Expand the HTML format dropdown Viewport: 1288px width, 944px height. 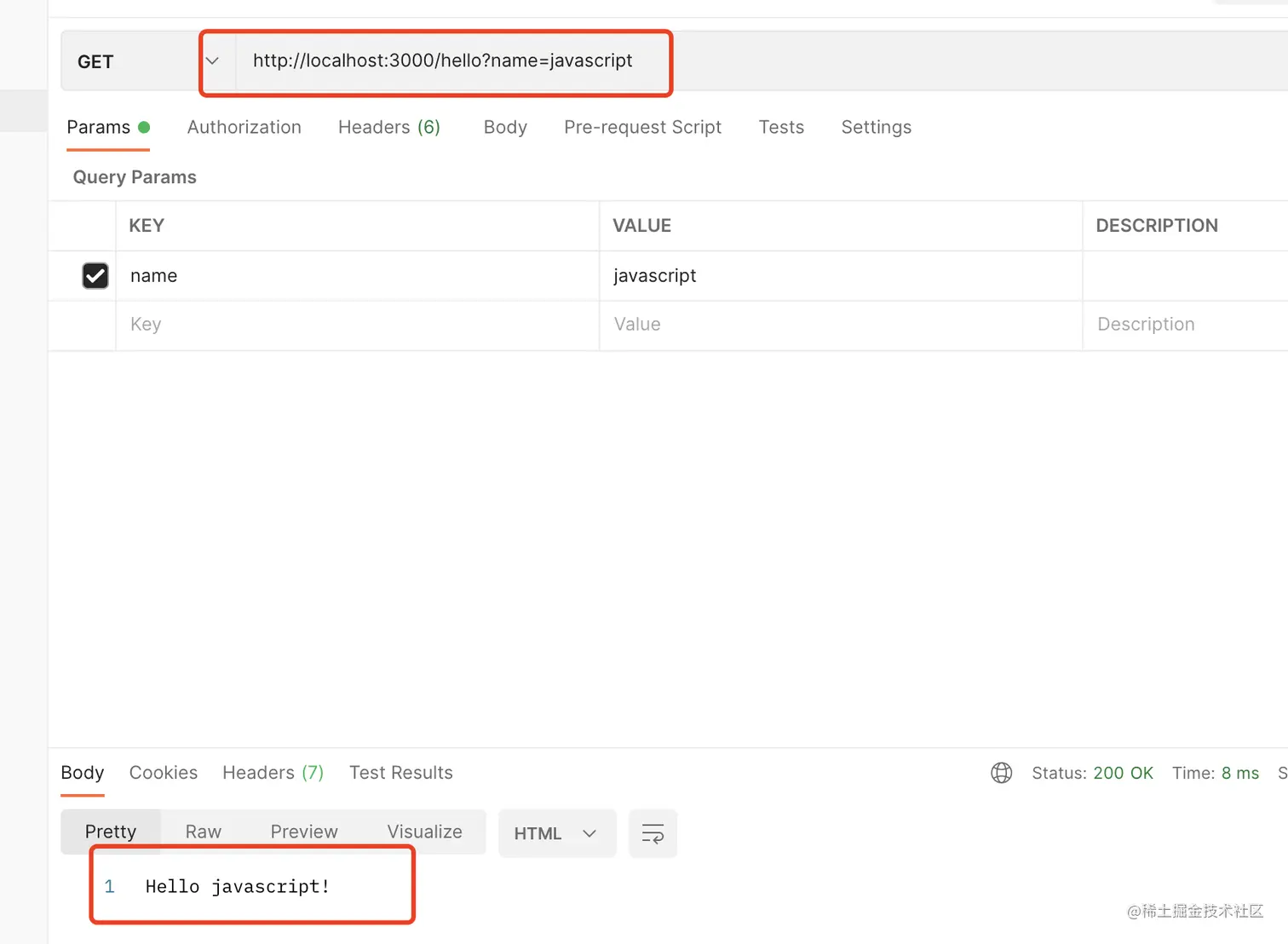[x=556, y=833]
